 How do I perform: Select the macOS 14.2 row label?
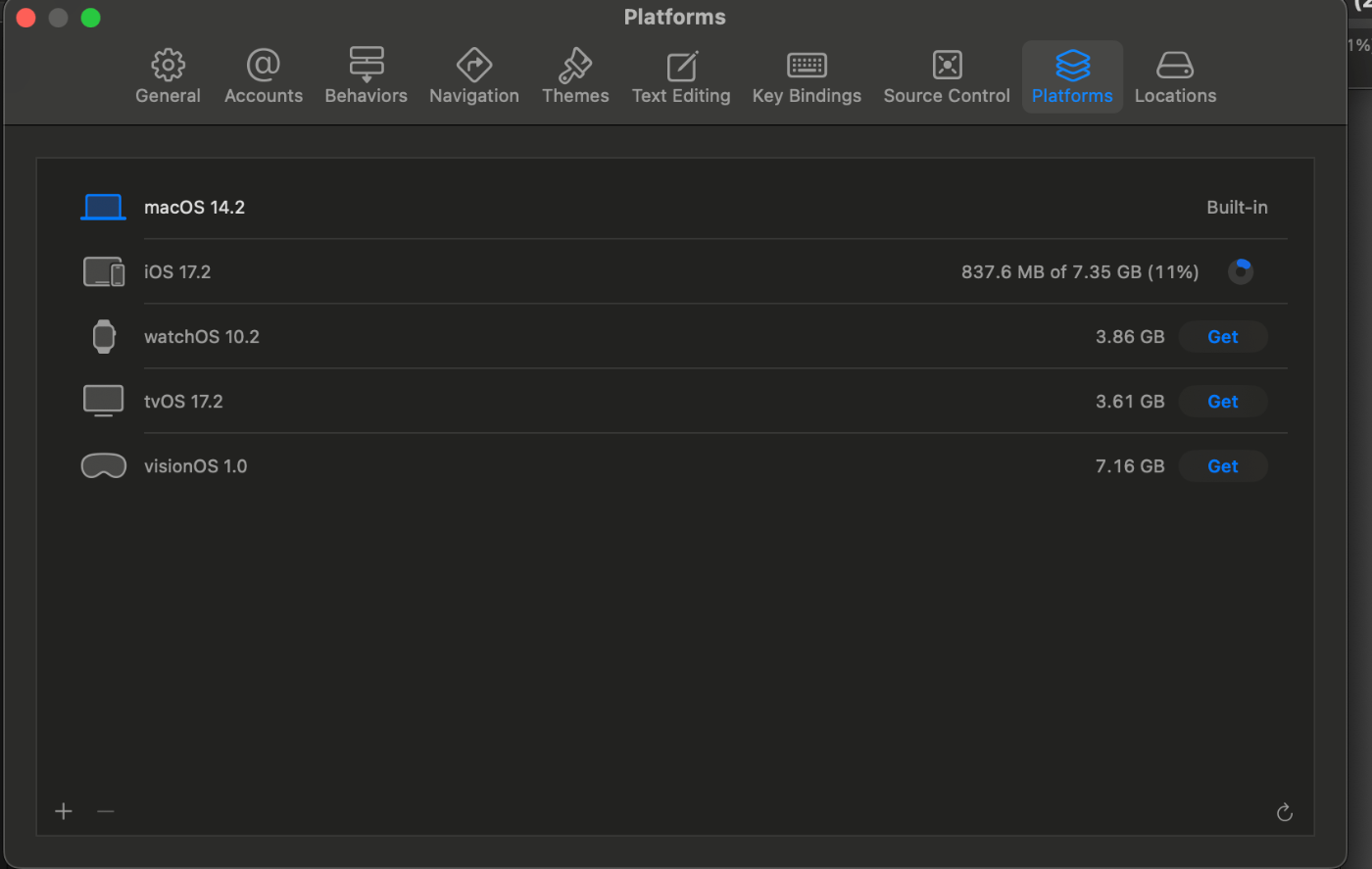click(194, 208)
